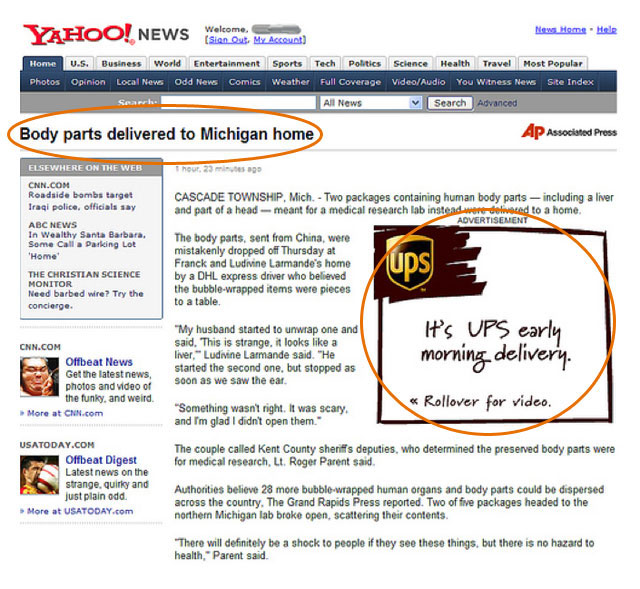Click the AP Associated Press logo
The image size is (640, 589).
569,132
